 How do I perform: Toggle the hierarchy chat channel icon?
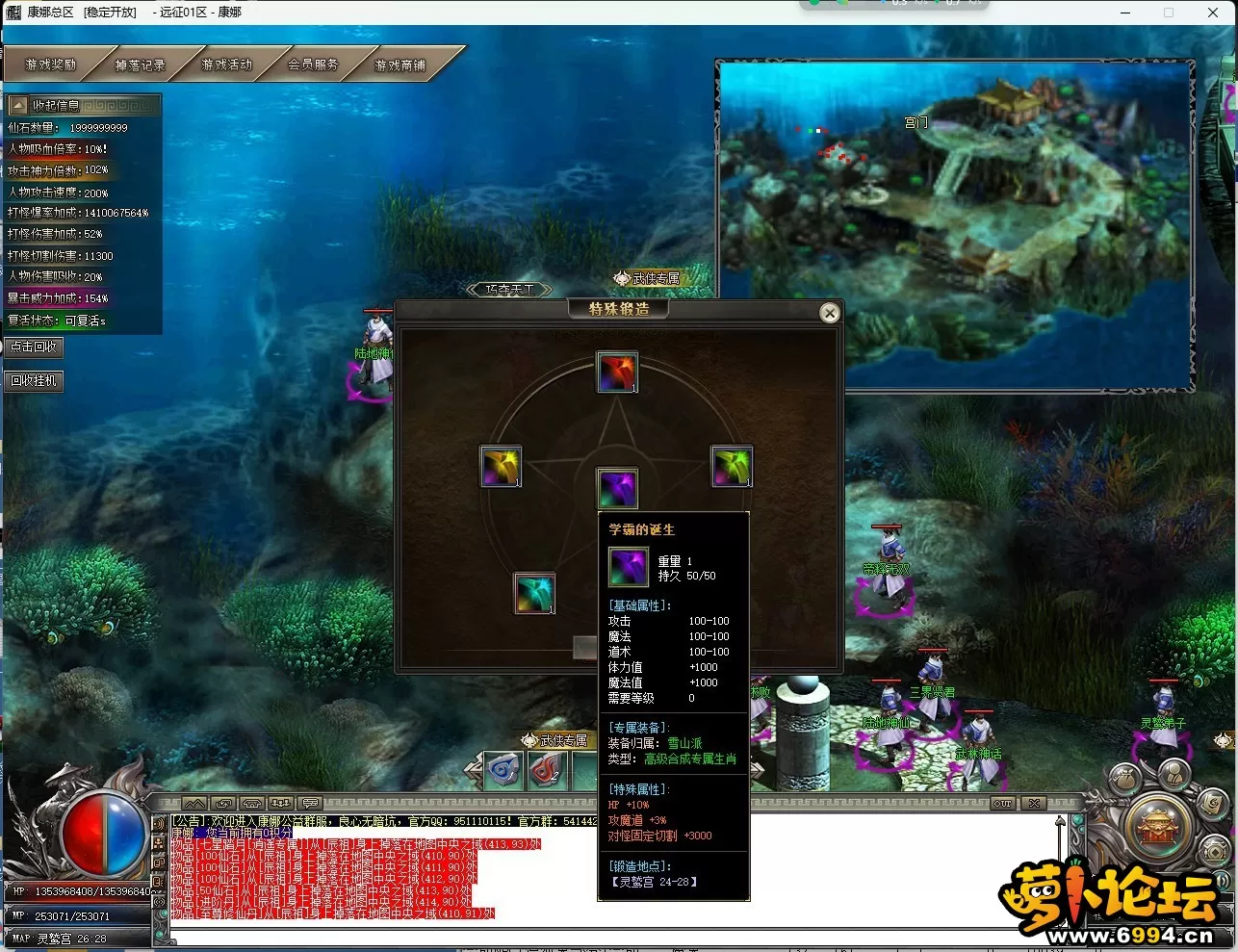click(x=159, y=842)
